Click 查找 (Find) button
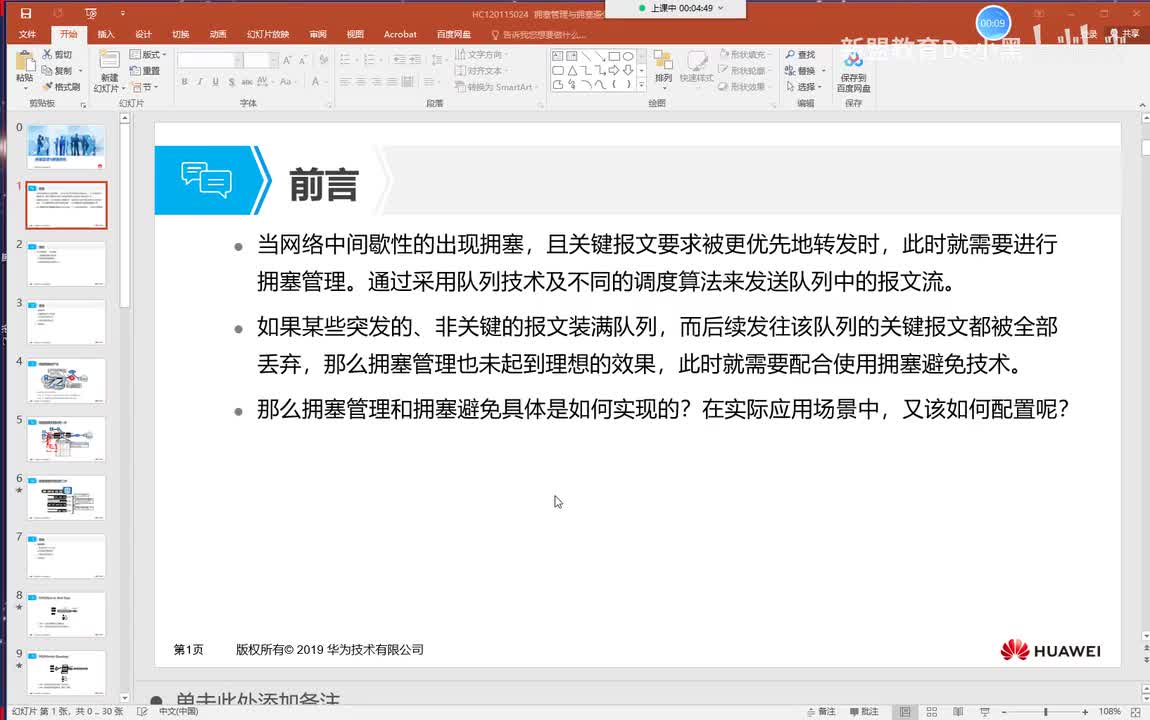This screenshot has height=720, width=1150. click(800, 54)
